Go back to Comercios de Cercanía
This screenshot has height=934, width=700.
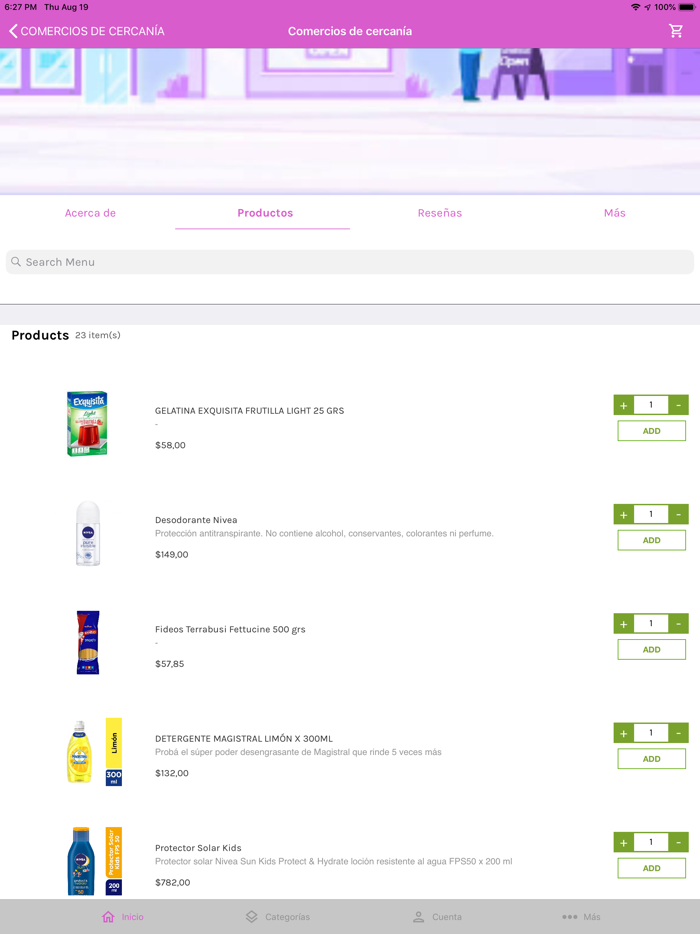[x=87, y=31]
